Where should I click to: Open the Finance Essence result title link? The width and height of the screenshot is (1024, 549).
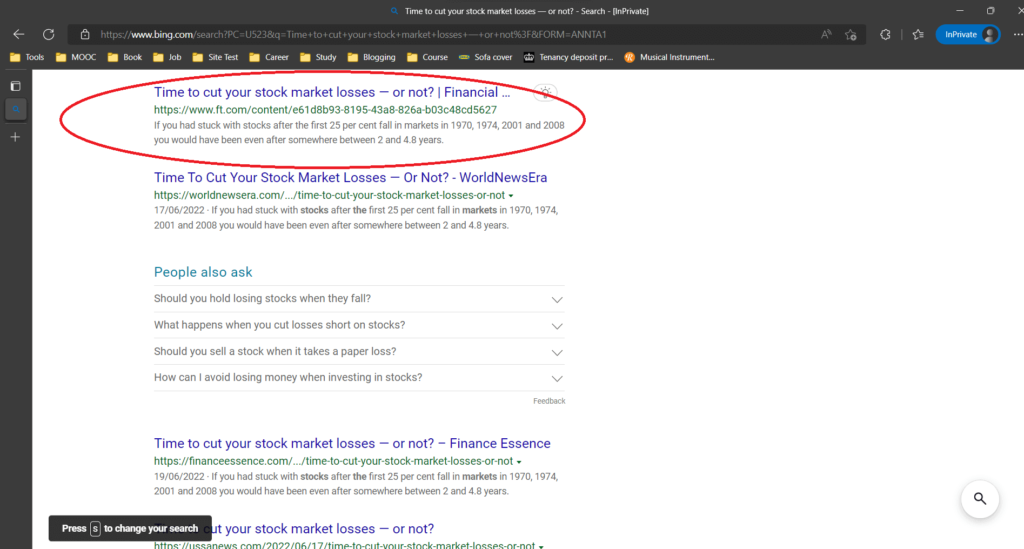click(x=352, y=443)
